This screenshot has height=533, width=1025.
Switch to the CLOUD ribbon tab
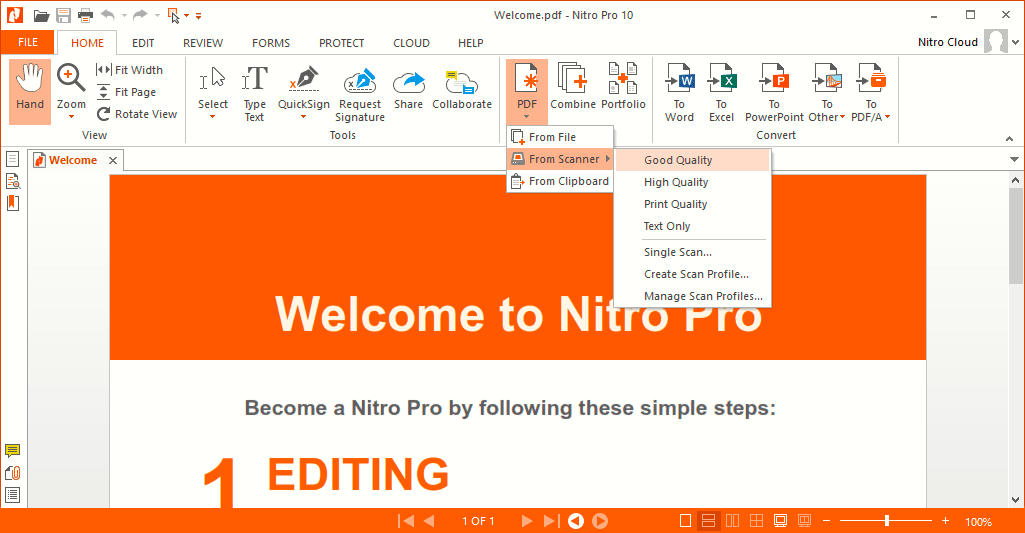click(x=411, y=43)
